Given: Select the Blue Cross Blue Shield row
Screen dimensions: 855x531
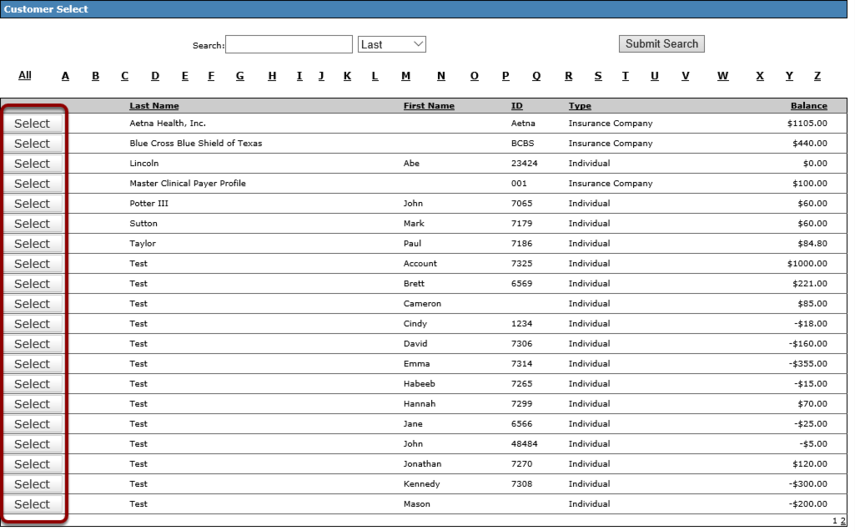Looking at the screenshot, I should [x=32, y=144].
